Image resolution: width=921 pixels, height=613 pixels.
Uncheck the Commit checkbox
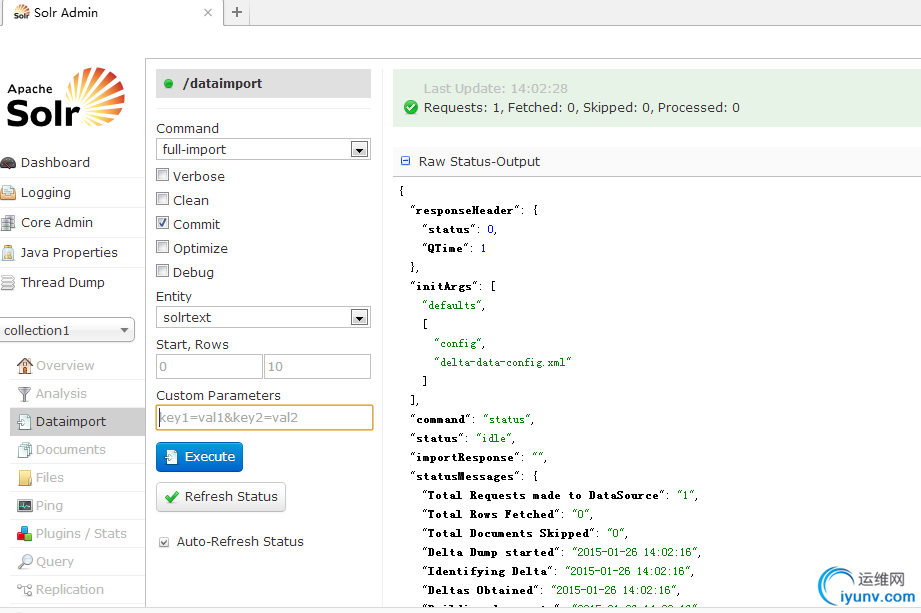coord(163,223)
